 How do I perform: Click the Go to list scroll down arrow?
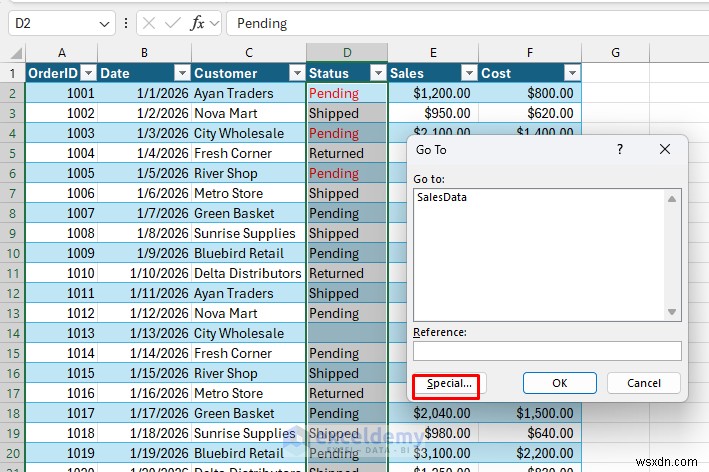672,312
